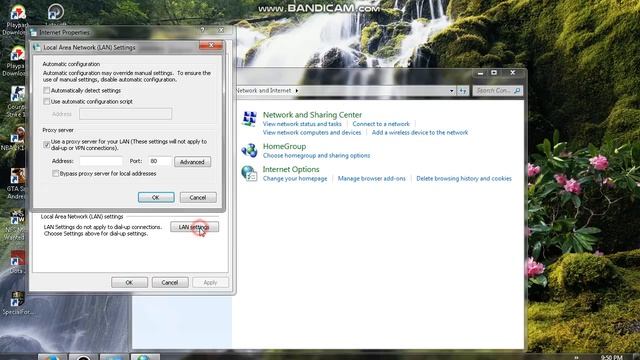This screenshot has height=360, width=640.
Task: Open the Advanced proxy settings
Action: point(192,162)
